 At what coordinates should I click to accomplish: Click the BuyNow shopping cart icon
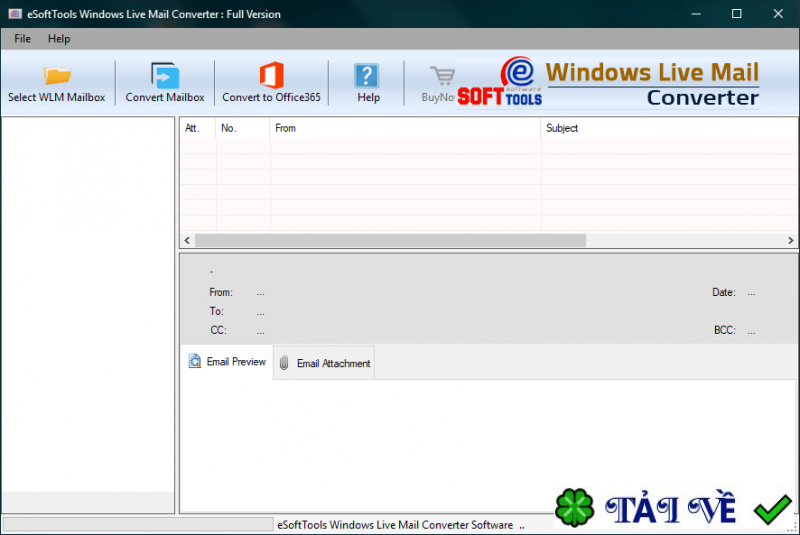[x=442, y=76]
